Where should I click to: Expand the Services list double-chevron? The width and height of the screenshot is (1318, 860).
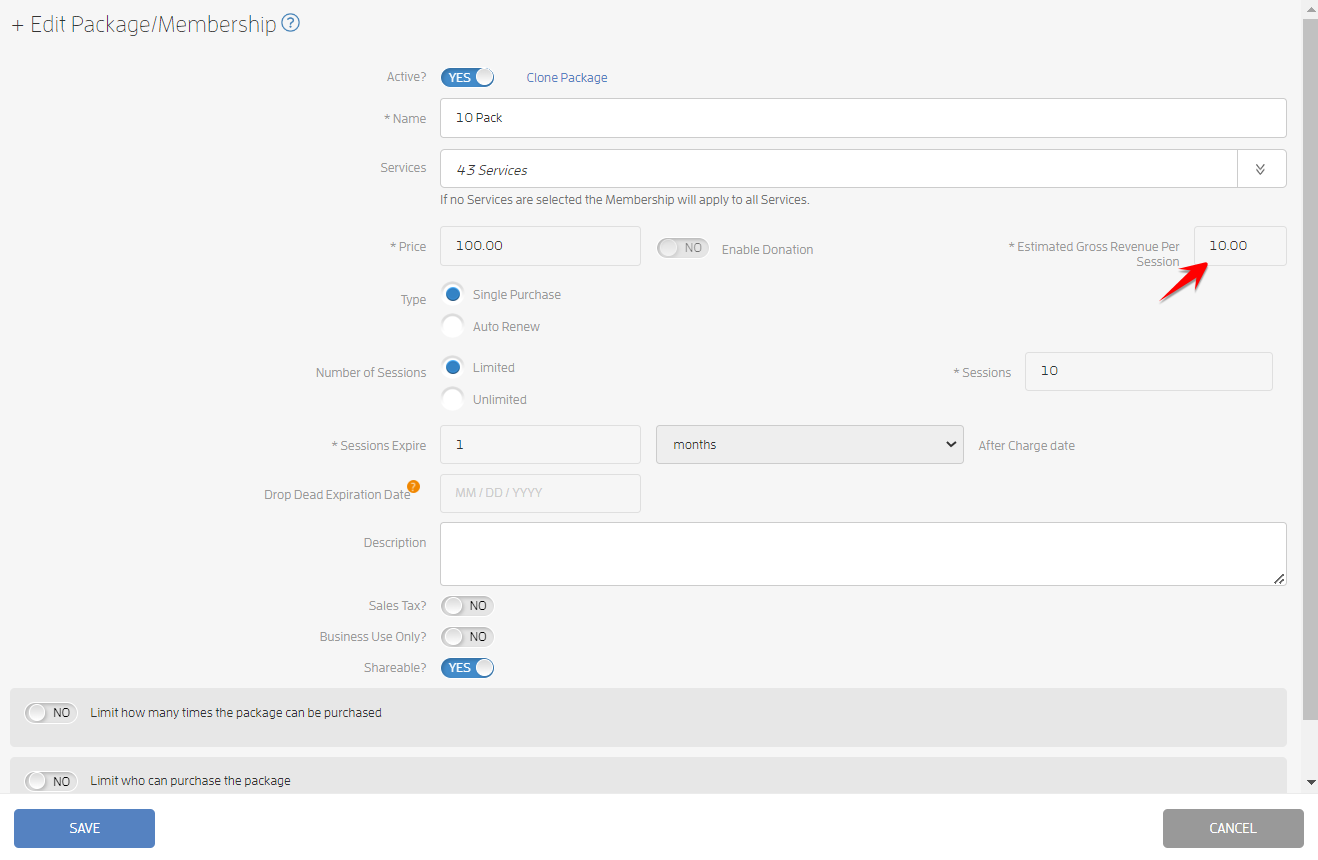[1261, 169]
